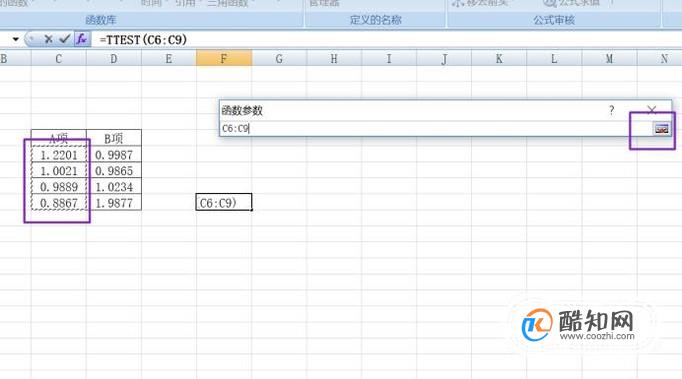This screenshot has width=682, height=379.
Task: Click the cancel X icon in formula bar
Action: click(48, 40)
